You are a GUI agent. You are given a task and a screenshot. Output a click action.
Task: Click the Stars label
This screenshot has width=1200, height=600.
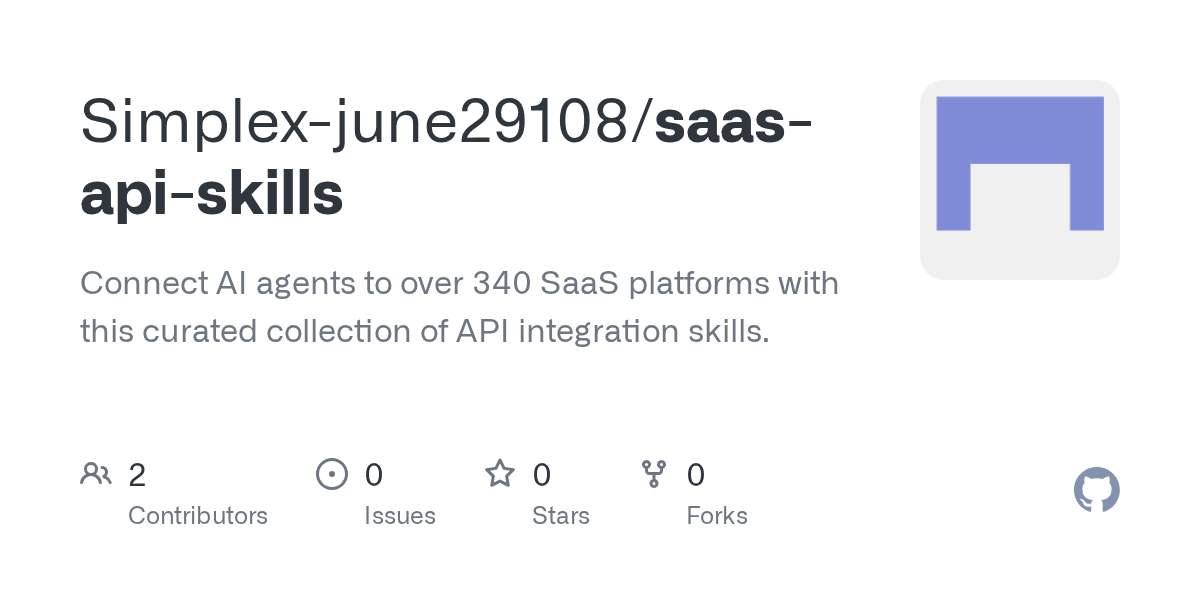[x=561, y=516]
